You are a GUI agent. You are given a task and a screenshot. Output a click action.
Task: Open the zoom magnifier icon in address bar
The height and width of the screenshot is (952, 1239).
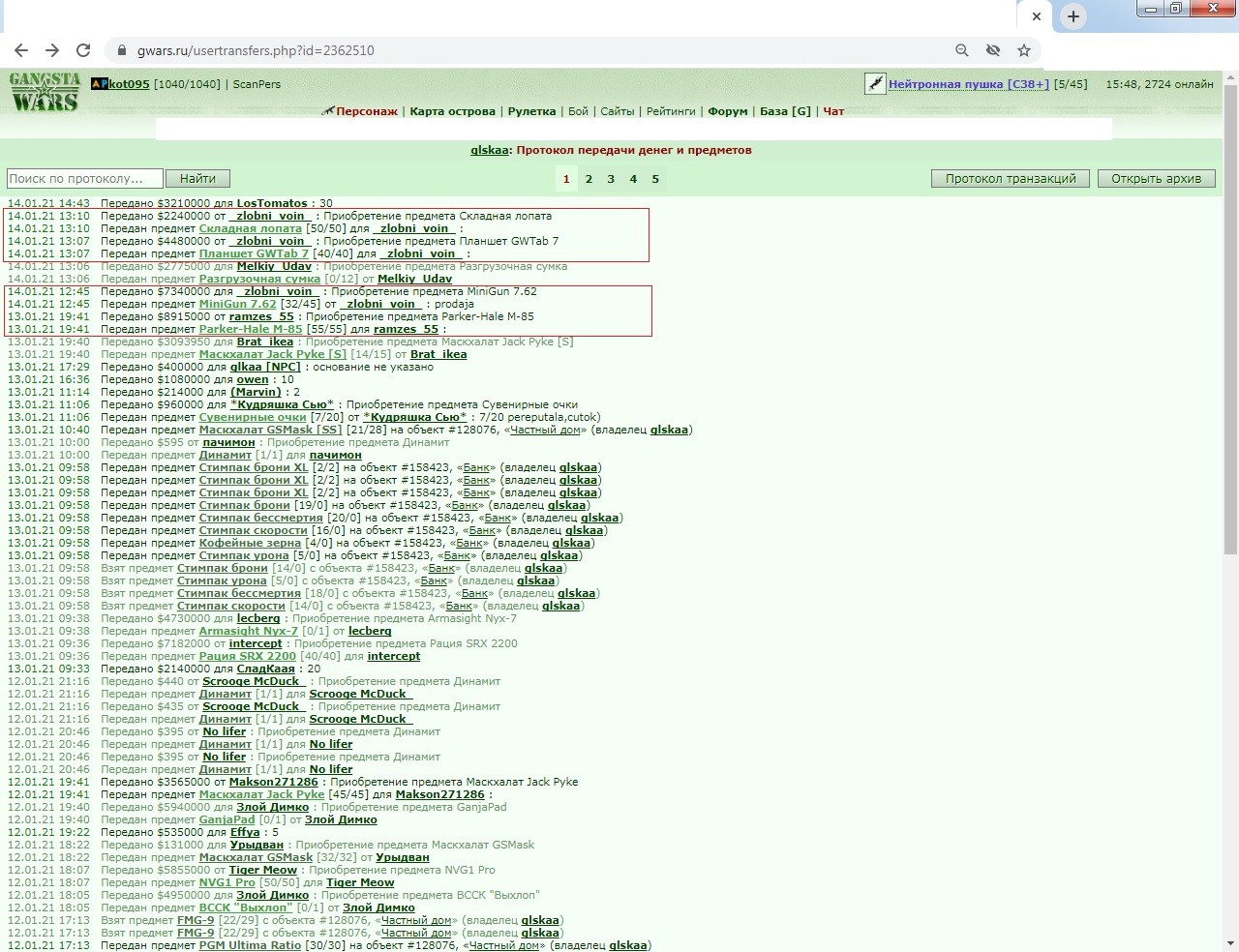click(x=962, y=50)
